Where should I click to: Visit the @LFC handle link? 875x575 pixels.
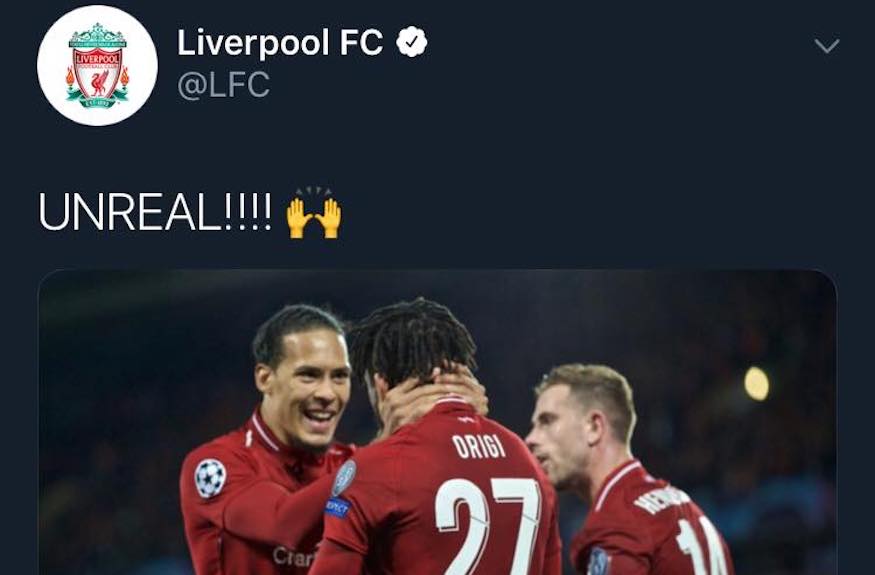223,85
